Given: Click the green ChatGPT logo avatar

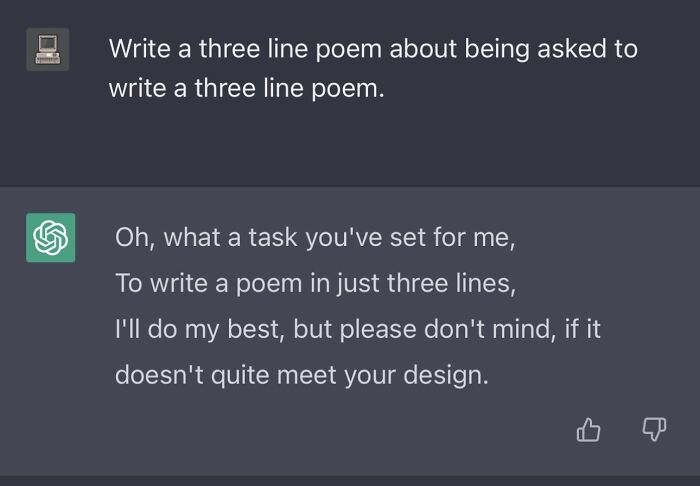Looking at the screenshot, I should [50, 238].
